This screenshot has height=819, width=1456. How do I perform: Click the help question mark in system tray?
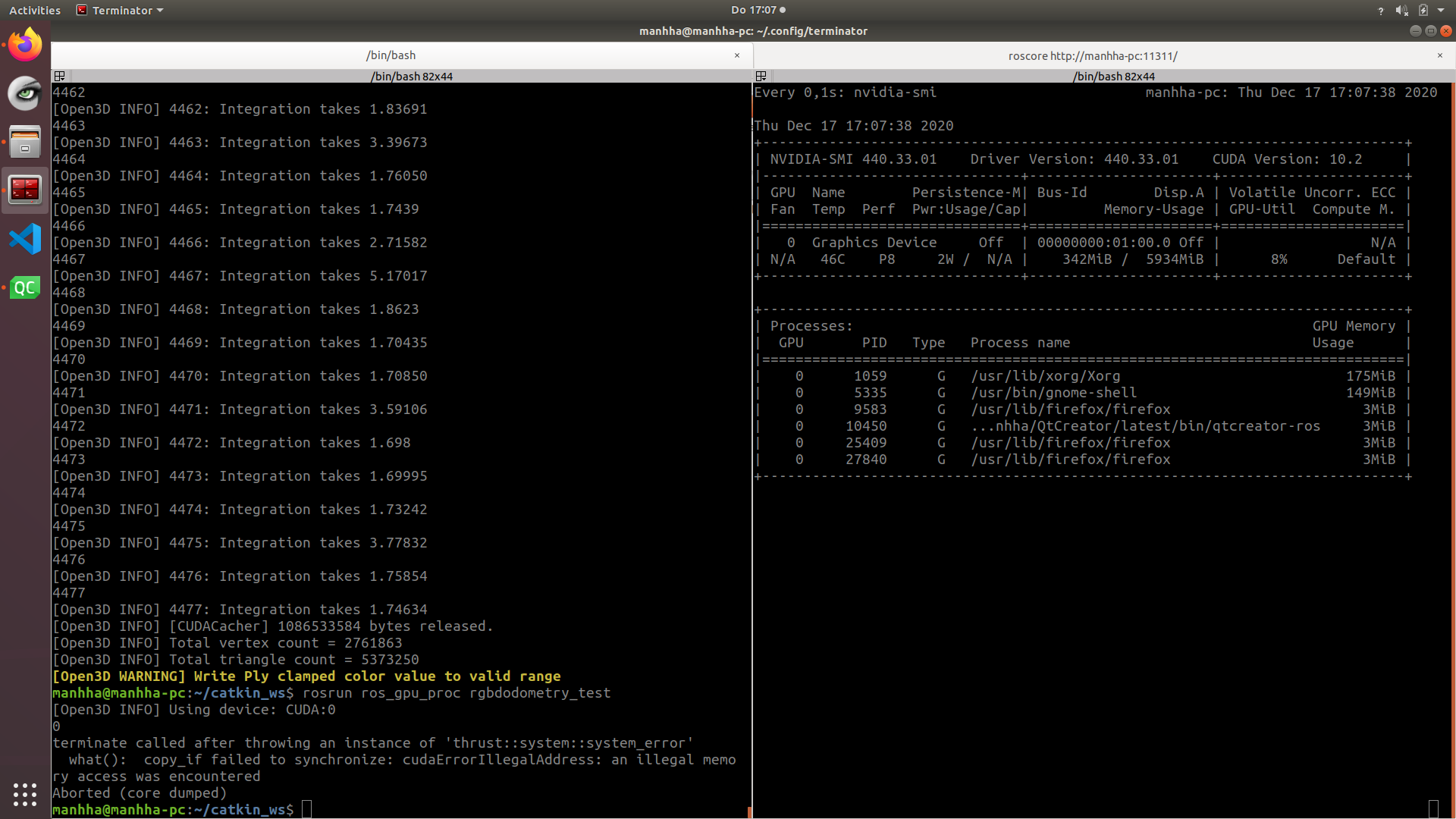click(x=1380, y=10)
